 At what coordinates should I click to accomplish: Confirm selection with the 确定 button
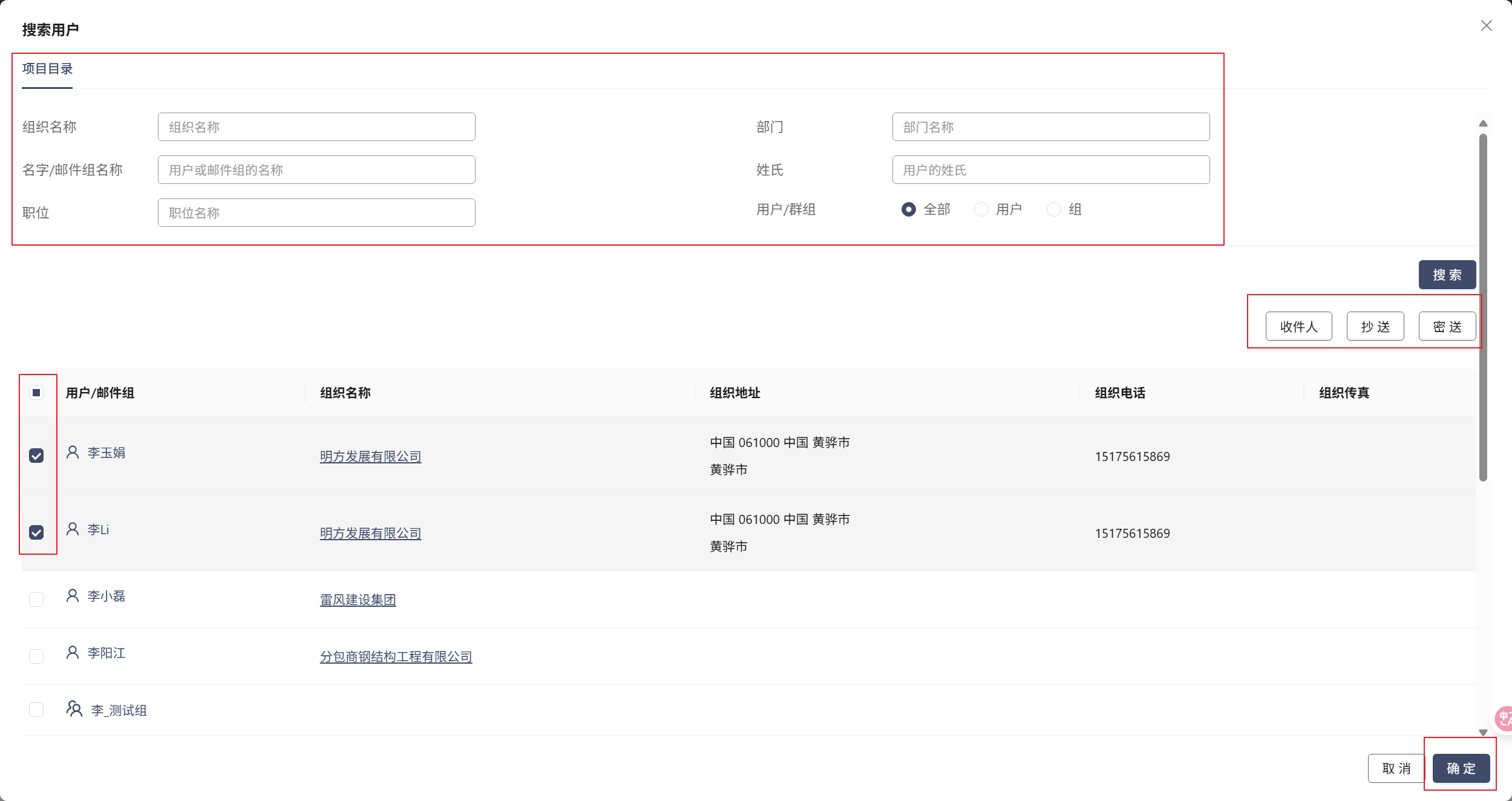1461,768
